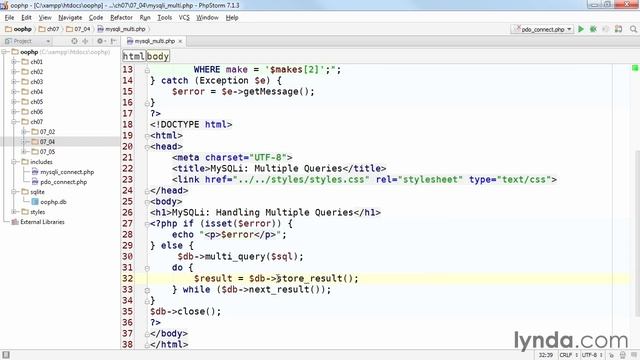Screen dimensions: 640x360
Task: Run the pdo_connect.php configuration
Action: [581, 29]
